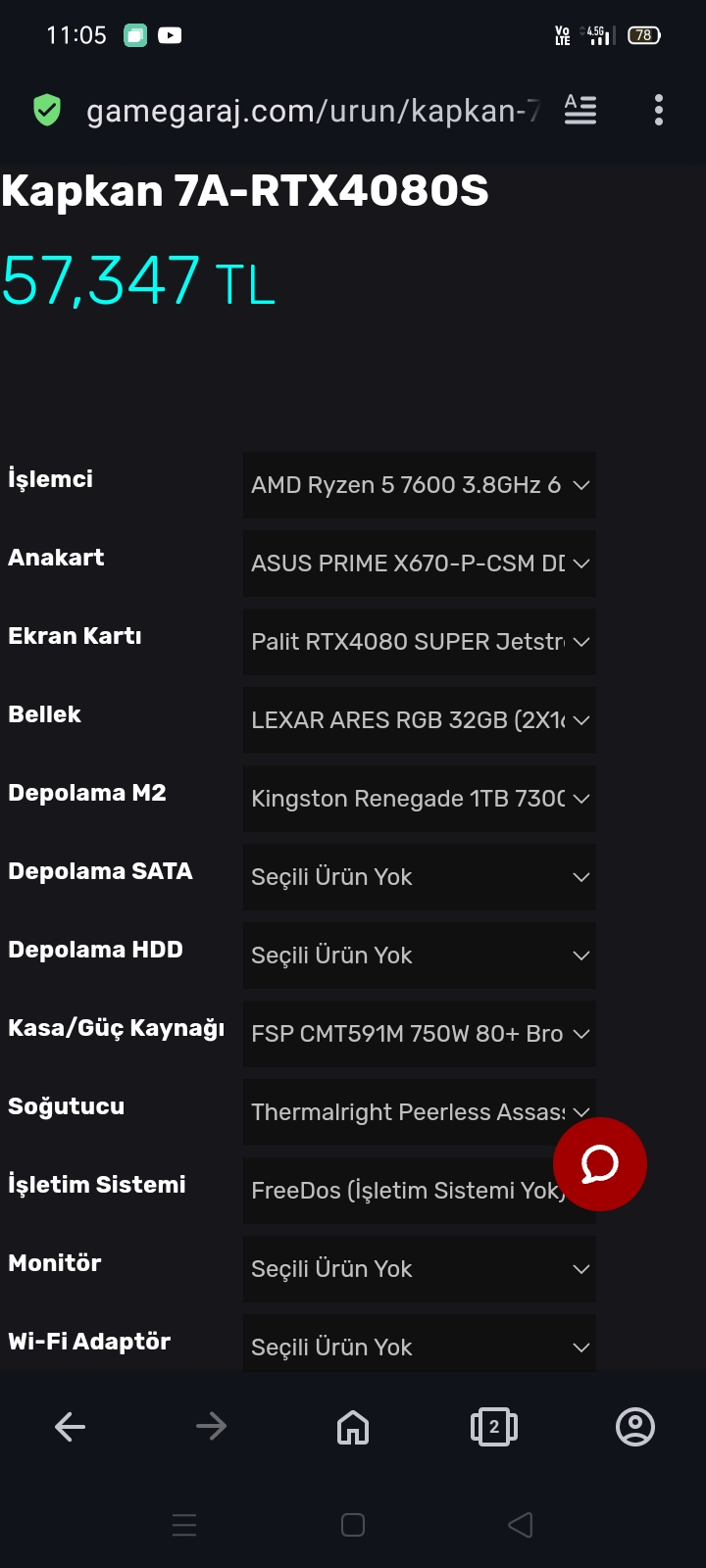Change the Ekran Kartı Palit RTX4080 selection
The width and height of the screenshot is (706, 1568).
point(419,642)
